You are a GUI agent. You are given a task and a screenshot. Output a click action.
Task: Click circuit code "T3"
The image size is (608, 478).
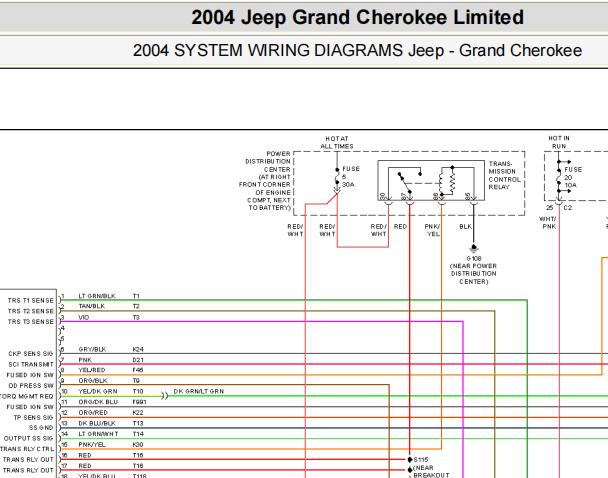pos(136,317)
